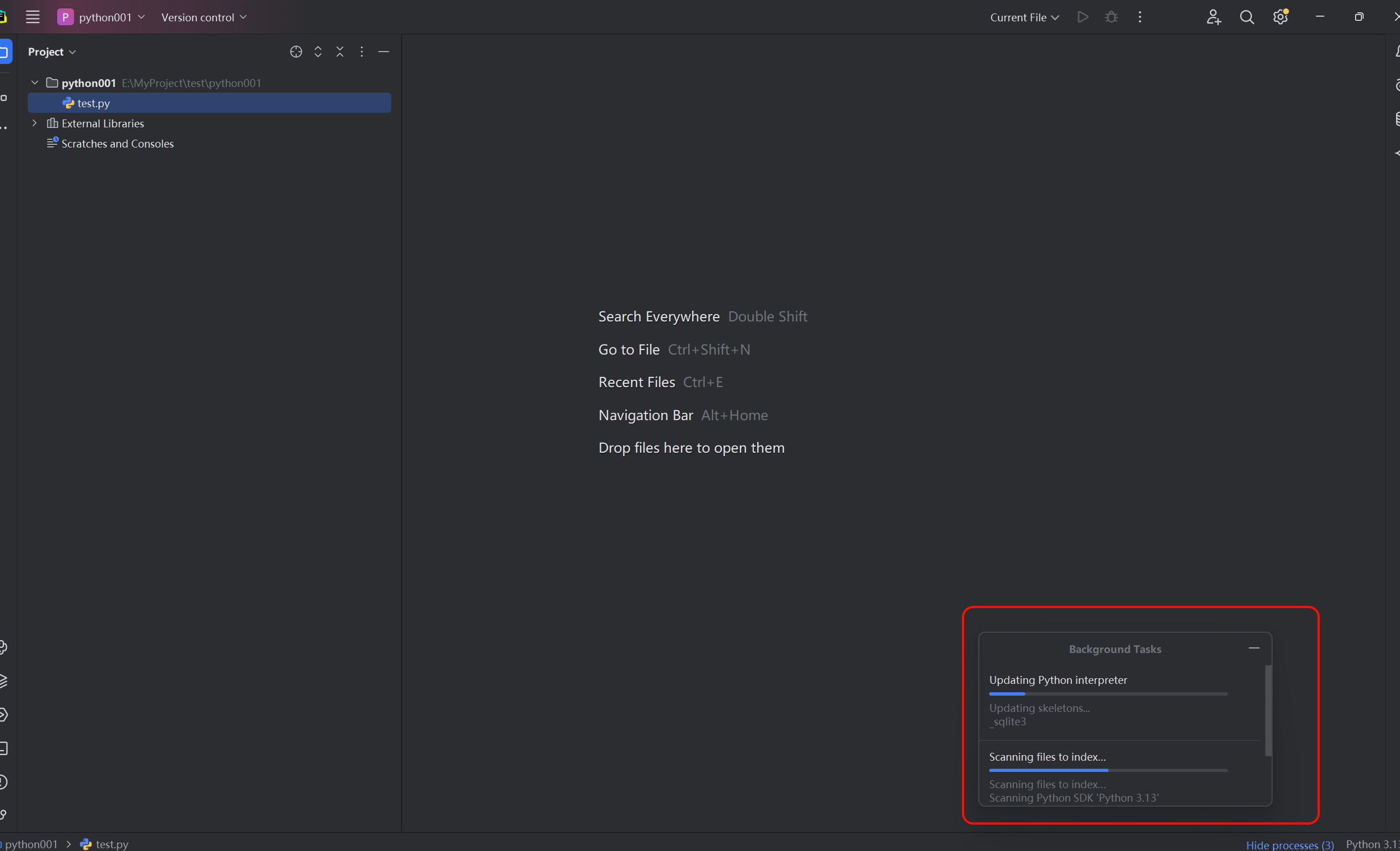Screen dimensions: 1400x851
Task: Minimize the Background Tasks popup
Action: (x=1254, y=648)
